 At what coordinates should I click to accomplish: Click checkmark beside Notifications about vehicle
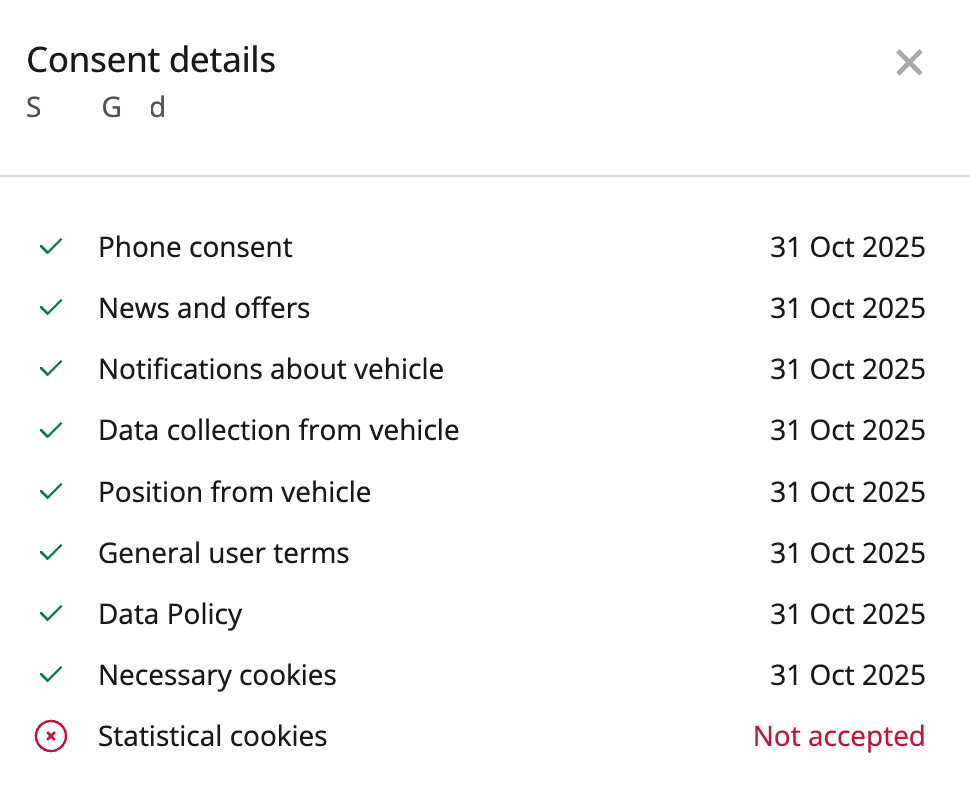point(50,369)
